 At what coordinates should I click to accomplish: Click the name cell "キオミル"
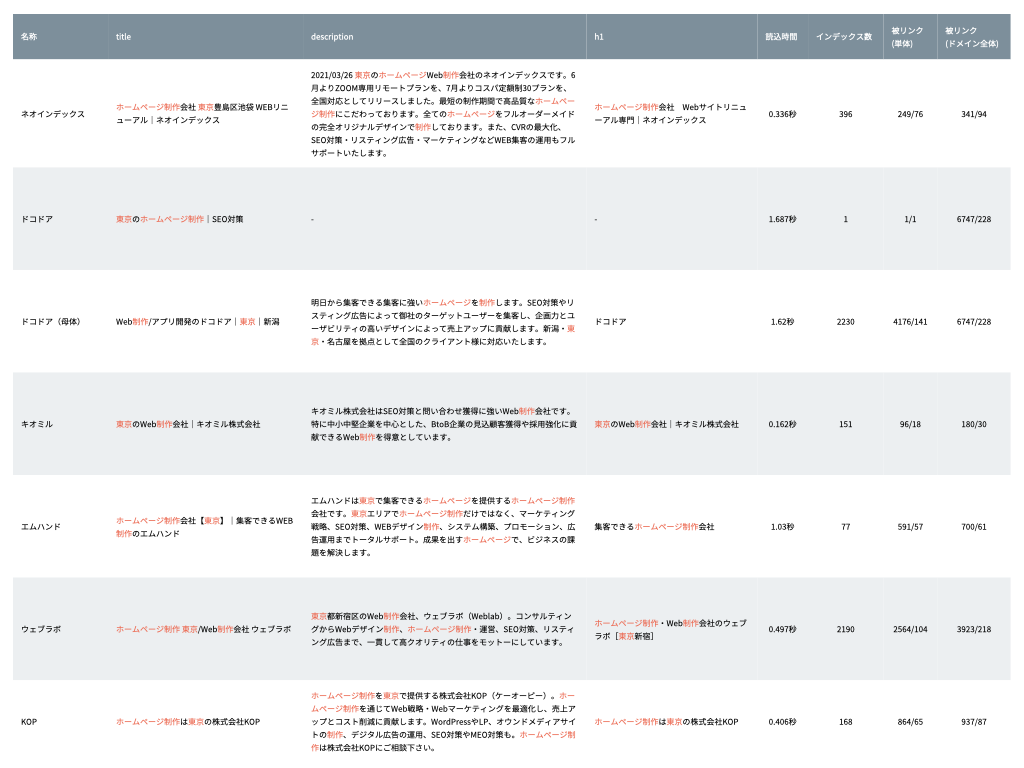[x=37, y=424]
